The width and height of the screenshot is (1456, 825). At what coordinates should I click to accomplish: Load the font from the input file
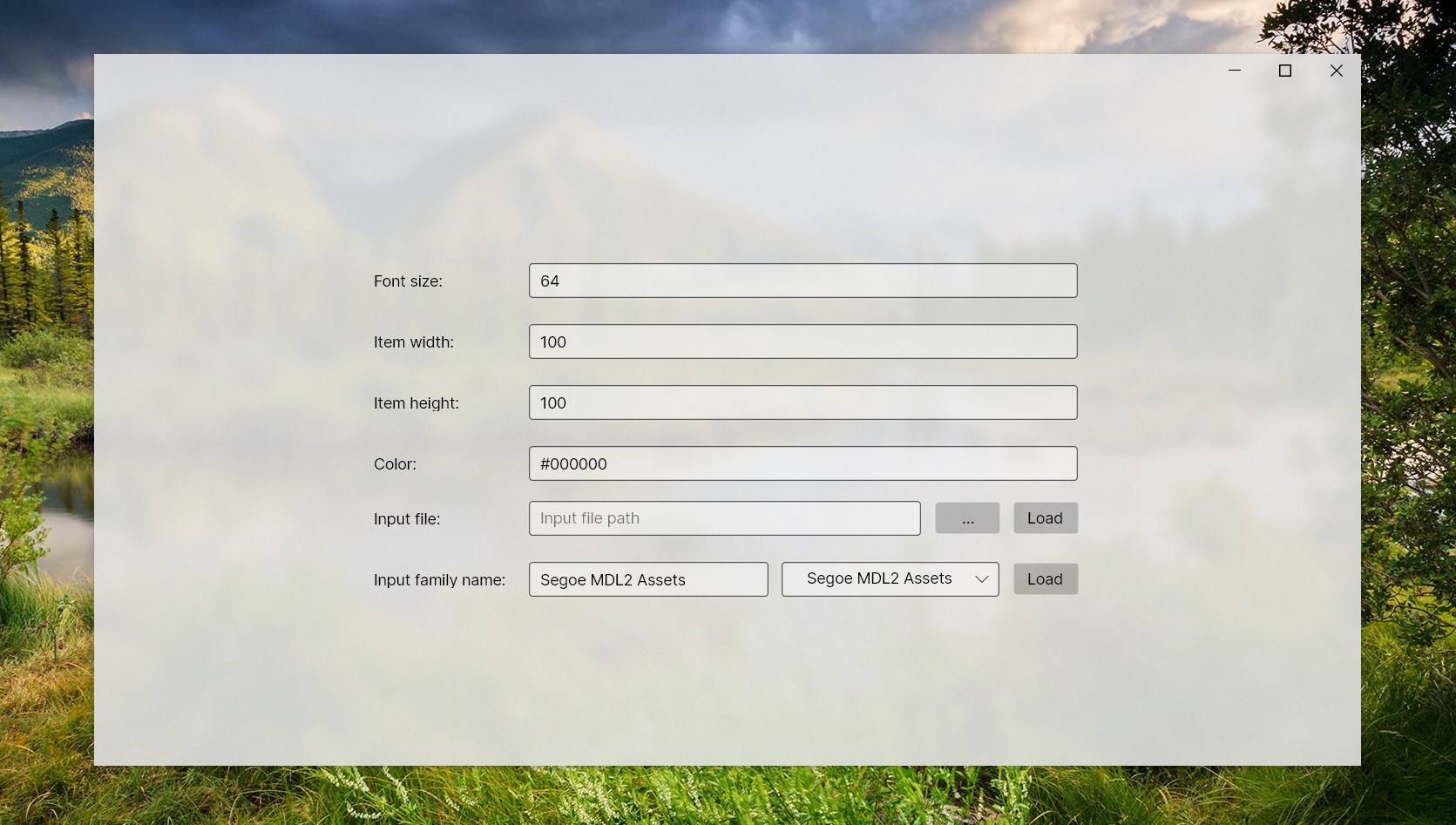[x=1045, y=518]
